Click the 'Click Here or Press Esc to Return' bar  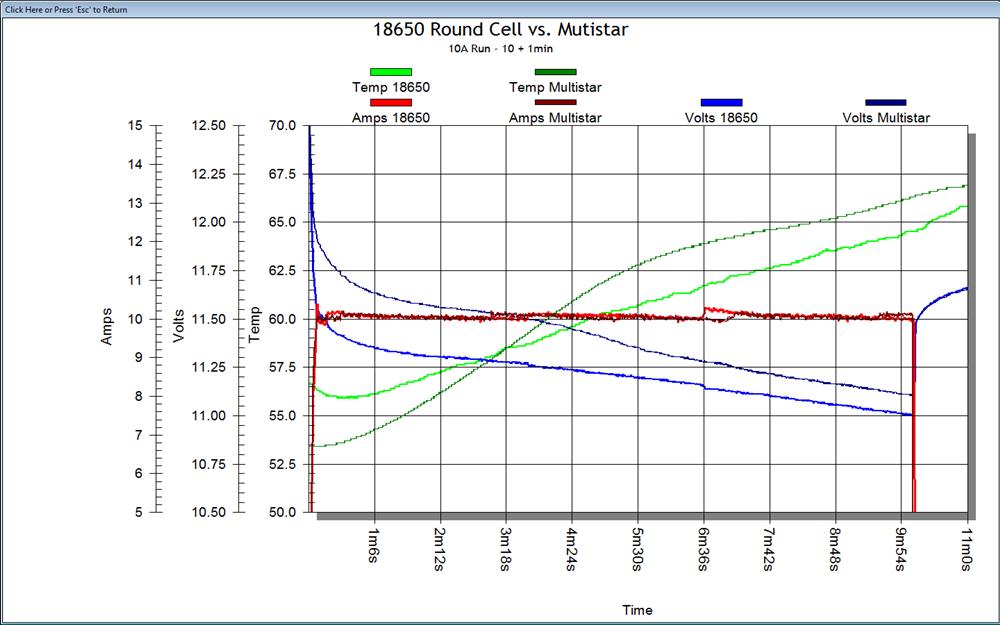(x=500, y=9)
